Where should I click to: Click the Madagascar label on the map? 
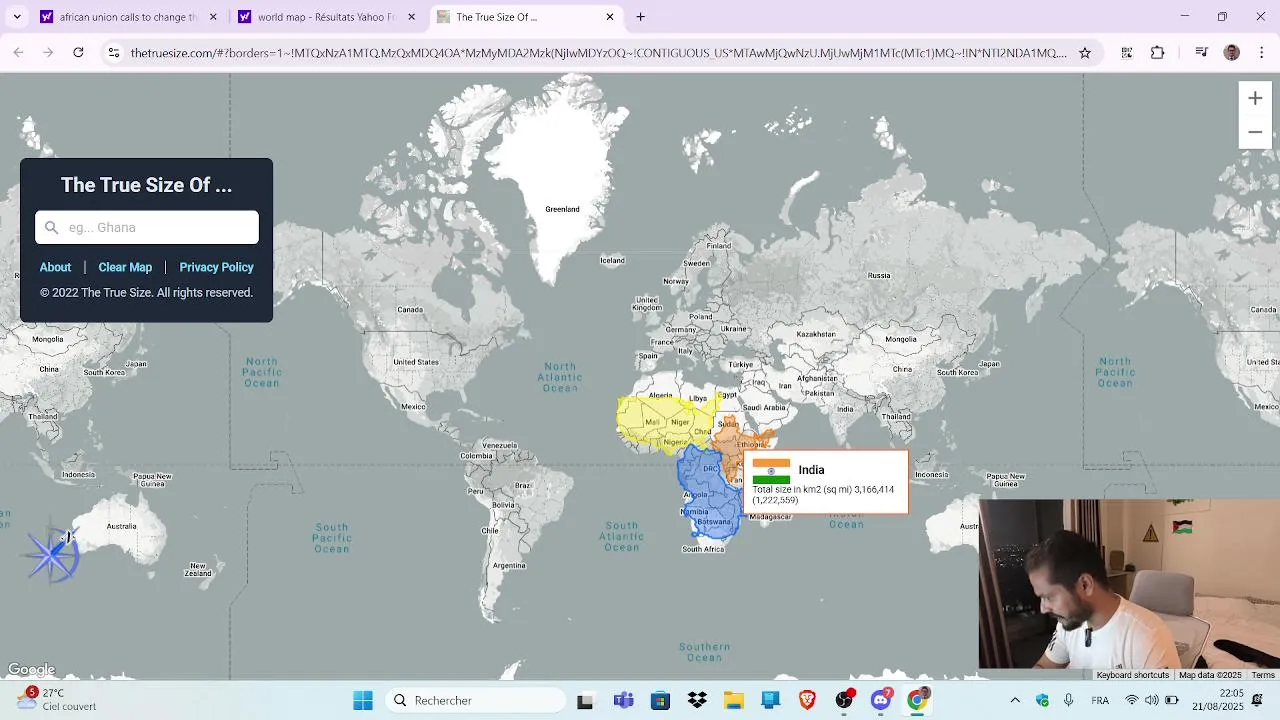pos(770,517)
